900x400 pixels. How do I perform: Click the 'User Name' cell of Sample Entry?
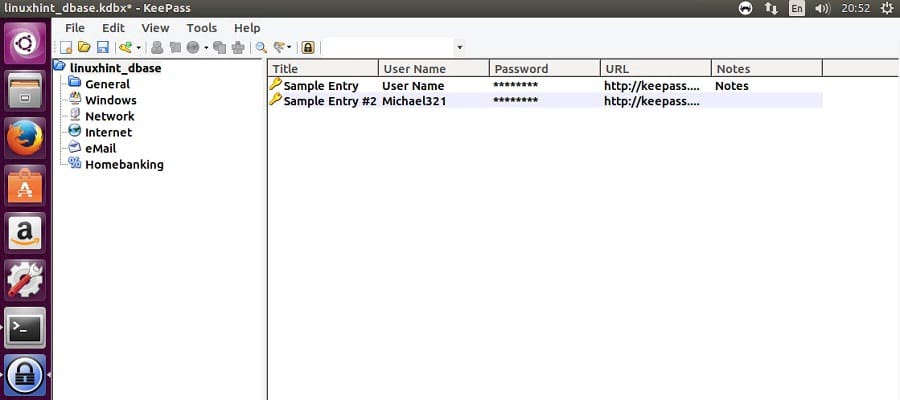413,86
